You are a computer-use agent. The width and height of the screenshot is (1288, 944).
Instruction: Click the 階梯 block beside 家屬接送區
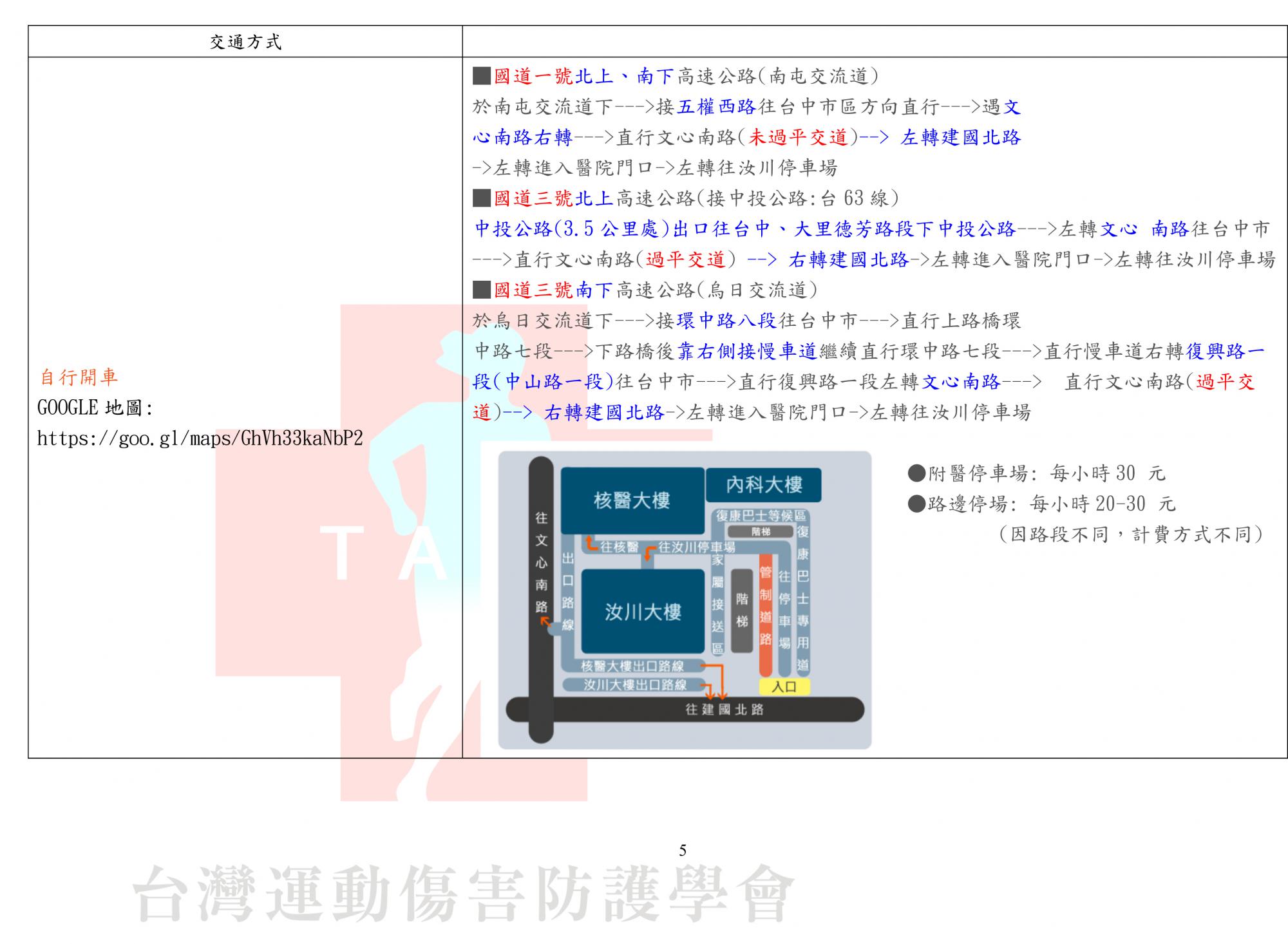(742, 610)
